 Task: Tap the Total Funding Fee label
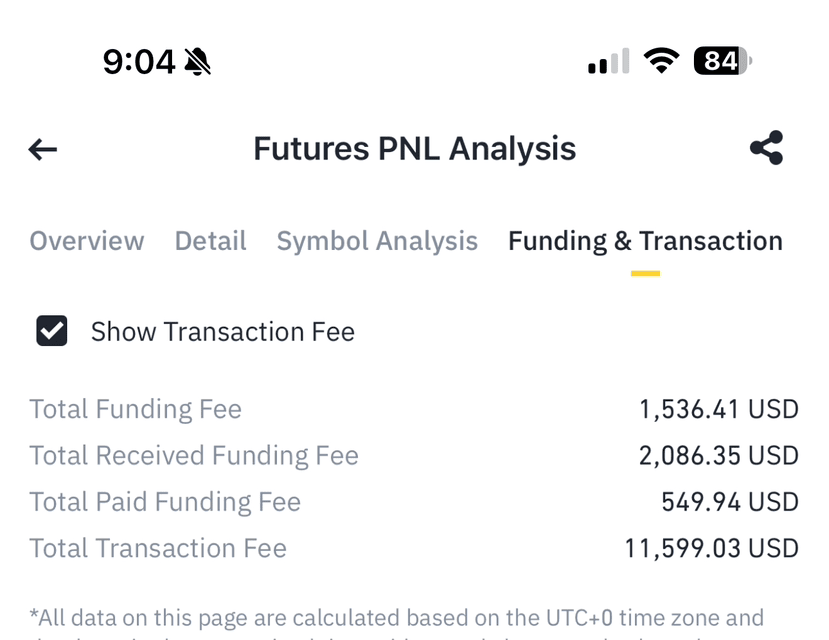pyautogui.click(x=135, y=410)
